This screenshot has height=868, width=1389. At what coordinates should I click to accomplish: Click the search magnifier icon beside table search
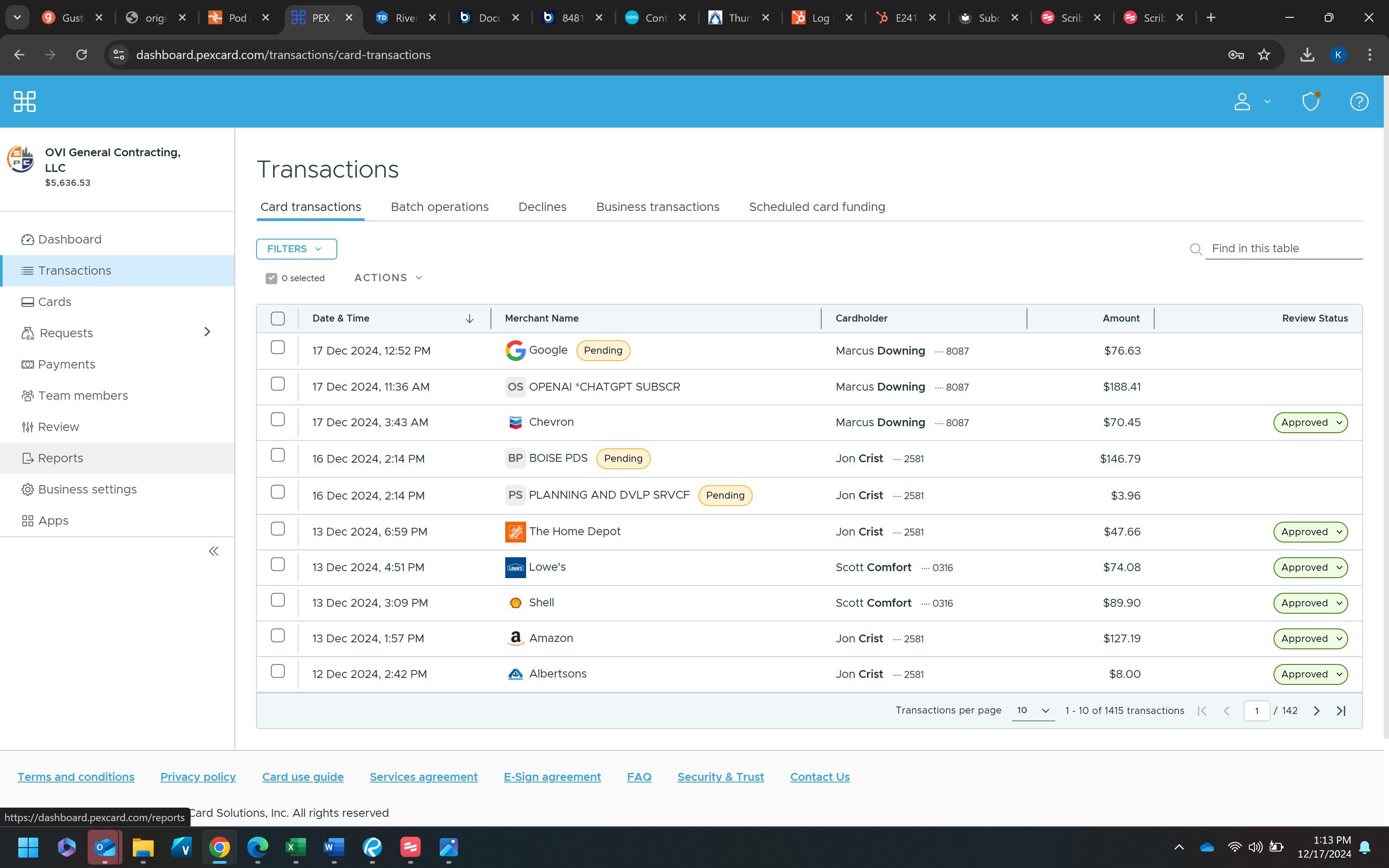(x=1195, y=249)
